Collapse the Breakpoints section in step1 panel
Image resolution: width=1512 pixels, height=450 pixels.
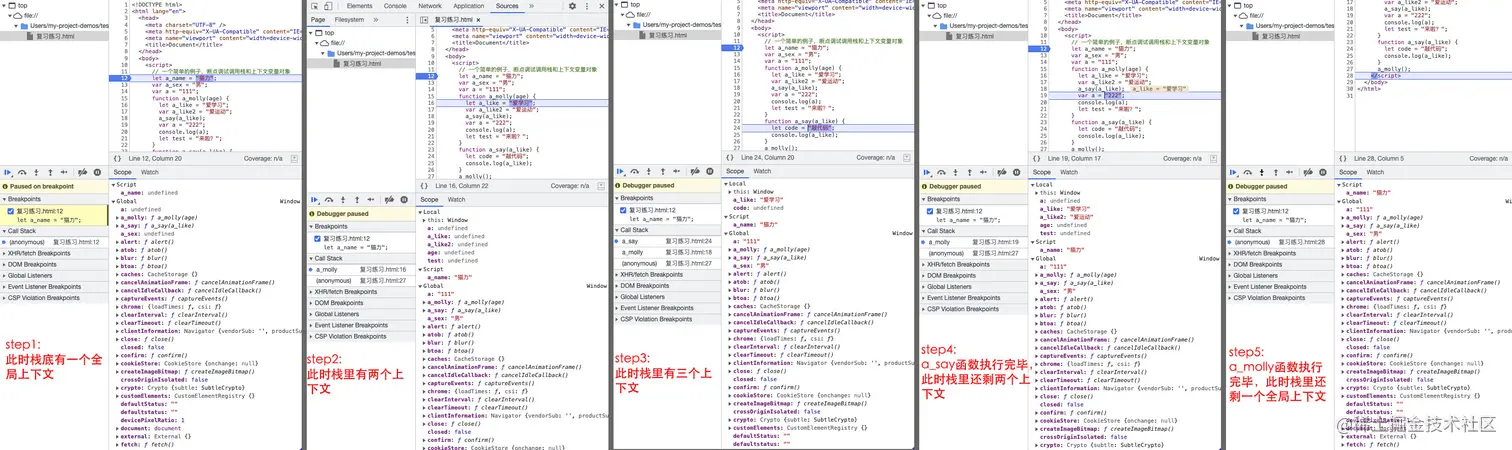click(x=54, y=199)
